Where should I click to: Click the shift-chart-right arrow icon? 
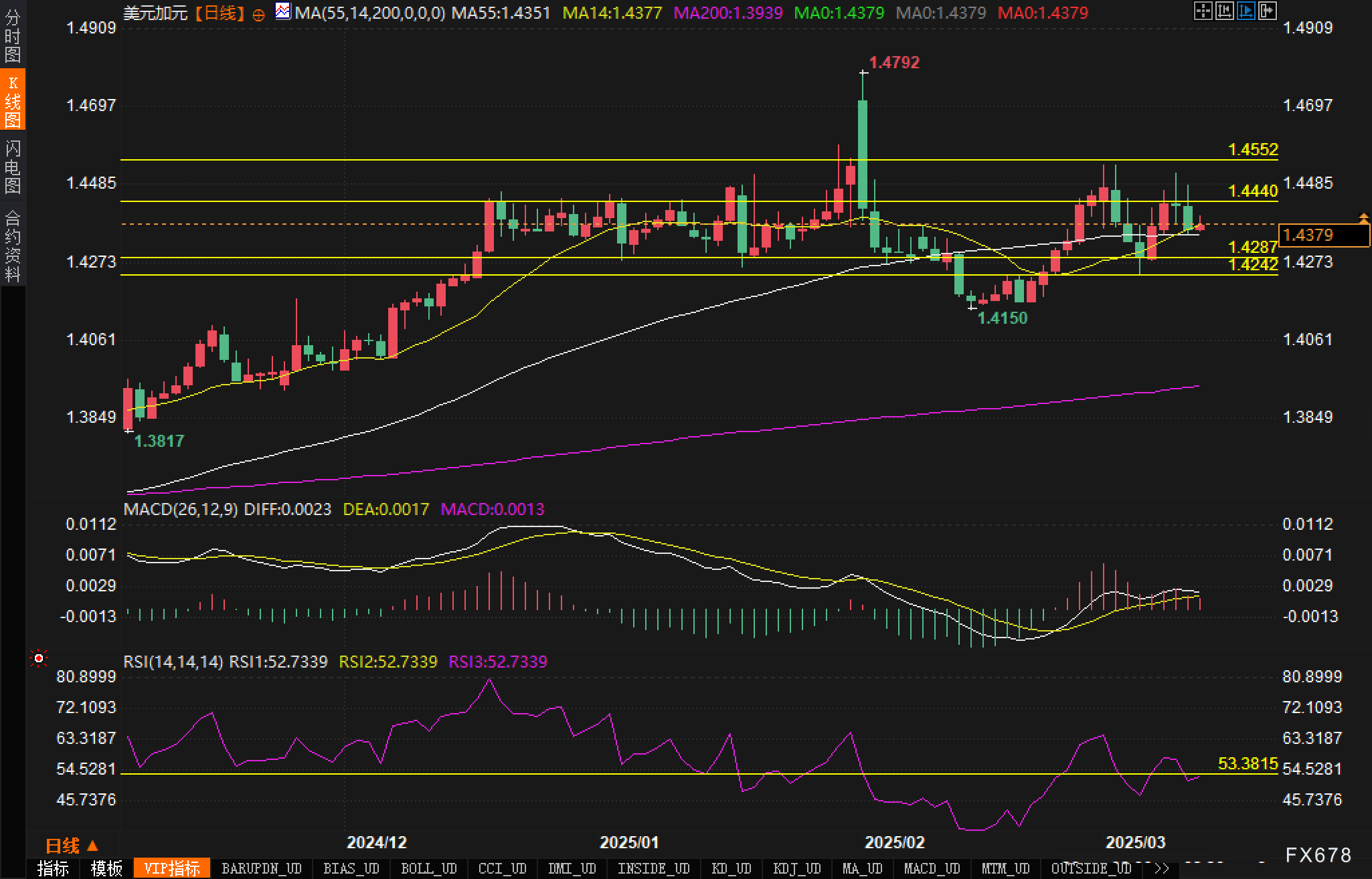click(x=1267, y=11)
